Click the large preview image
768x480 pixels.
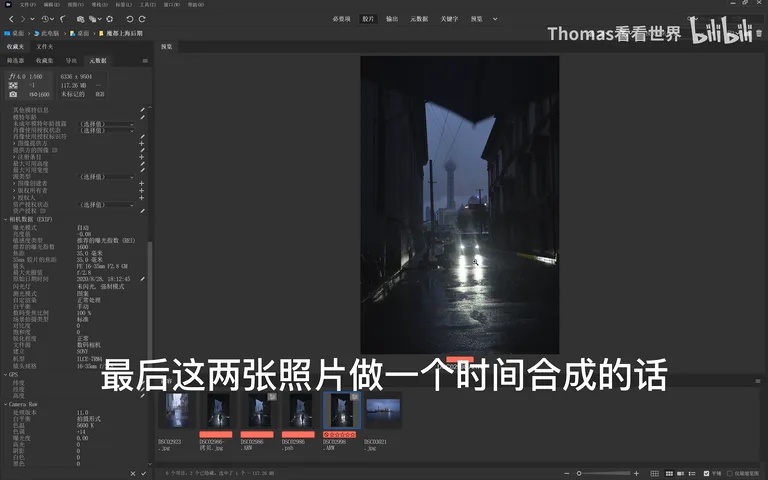pos(459,205)
